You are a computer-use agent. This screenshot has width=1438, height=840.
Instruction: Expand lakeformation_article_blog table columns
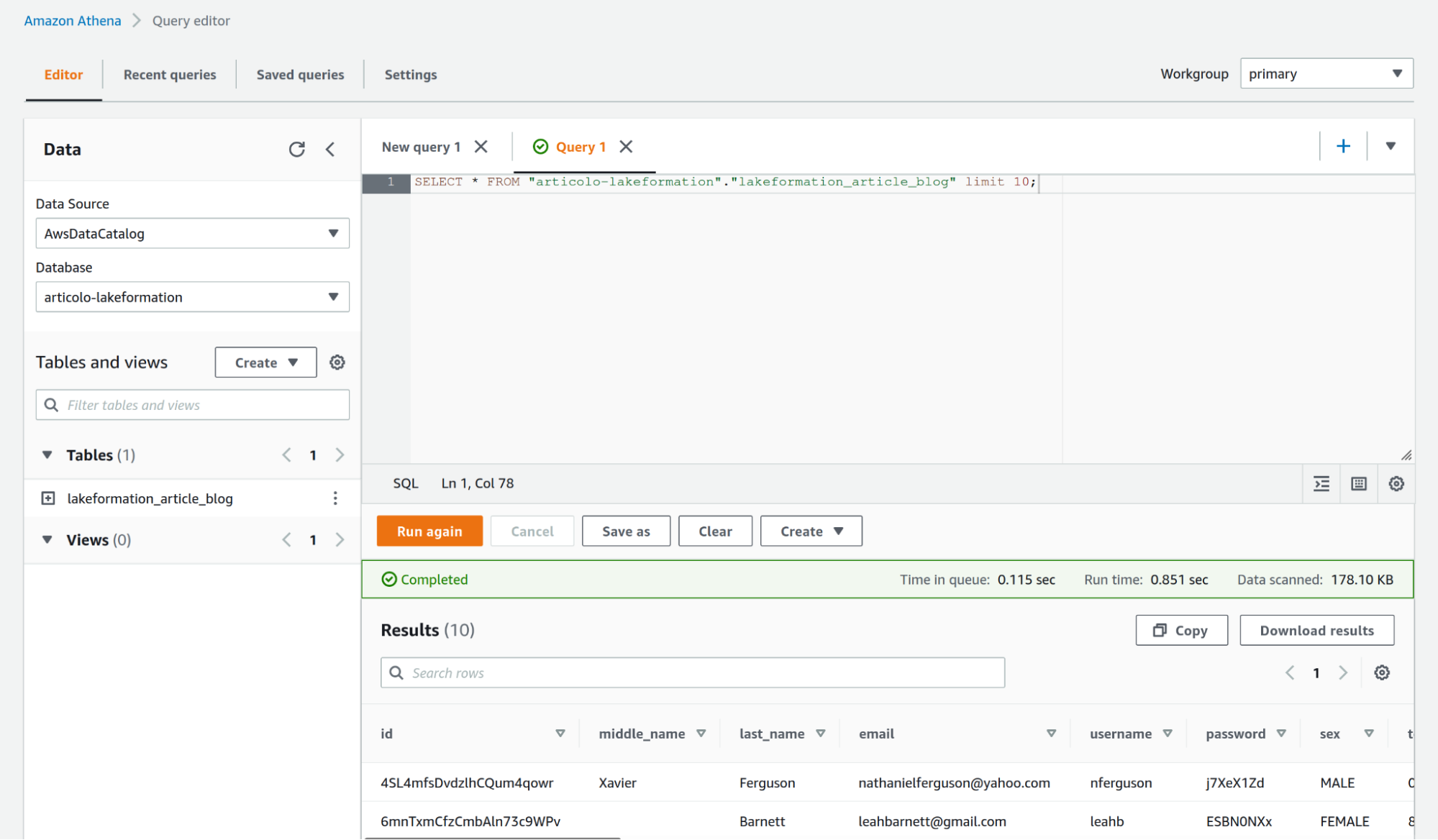tap(48, 498)
